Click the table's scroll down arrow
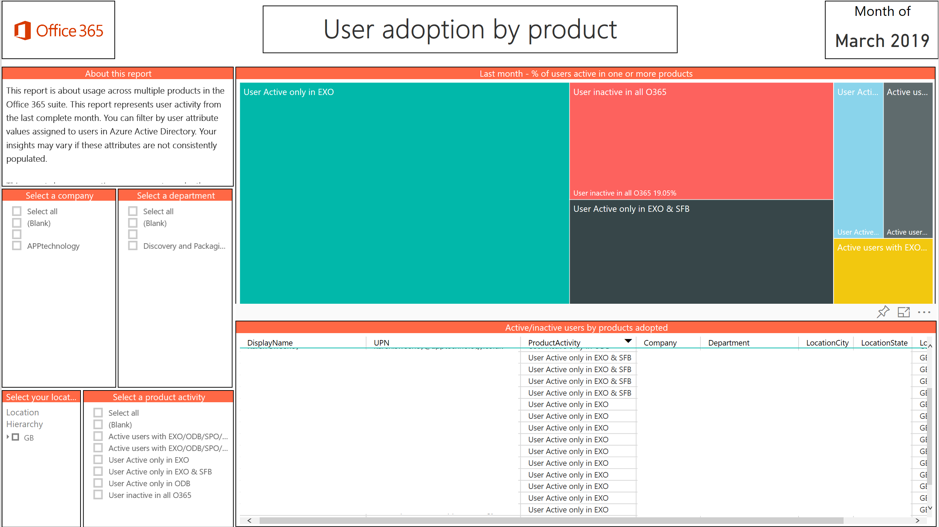The width and height of the screenshot is (939, 527). click(x=930, y=509)
